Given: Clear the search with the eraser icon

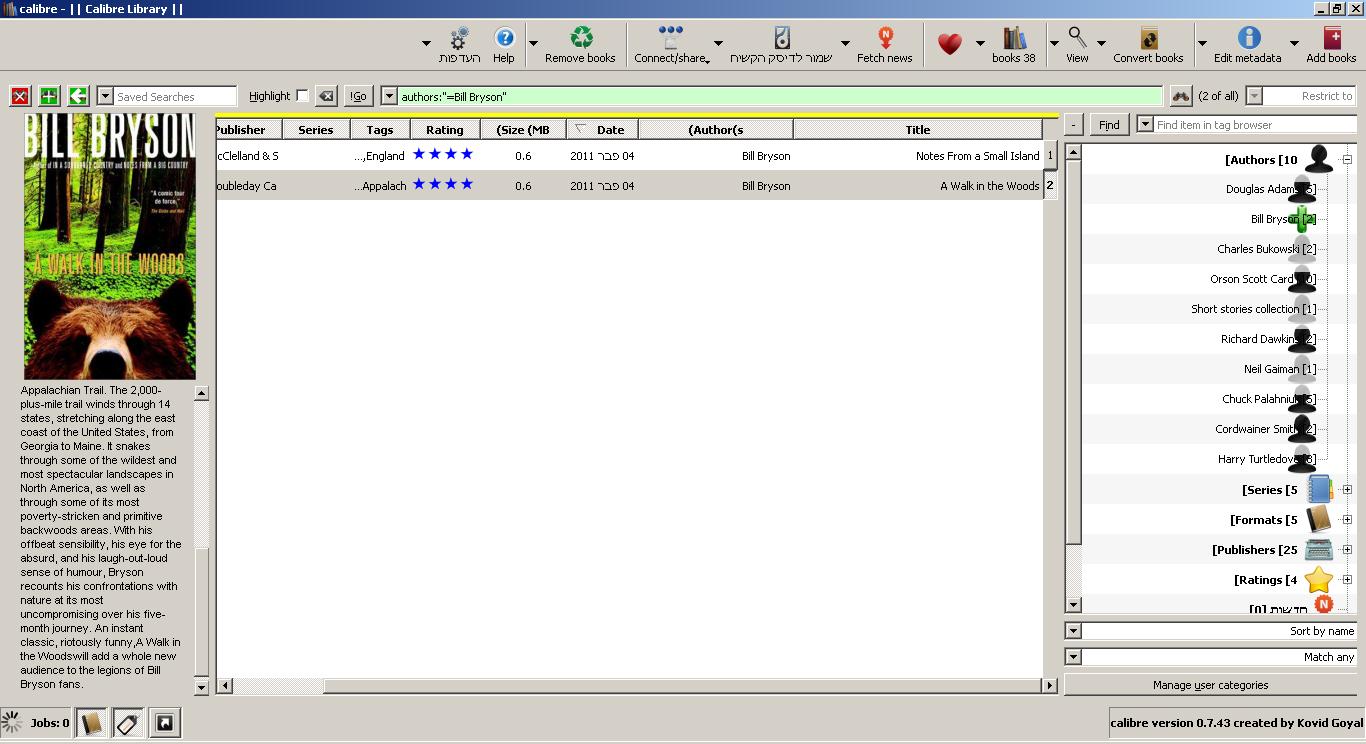Looking at the screenshot, I should (326, 96).
